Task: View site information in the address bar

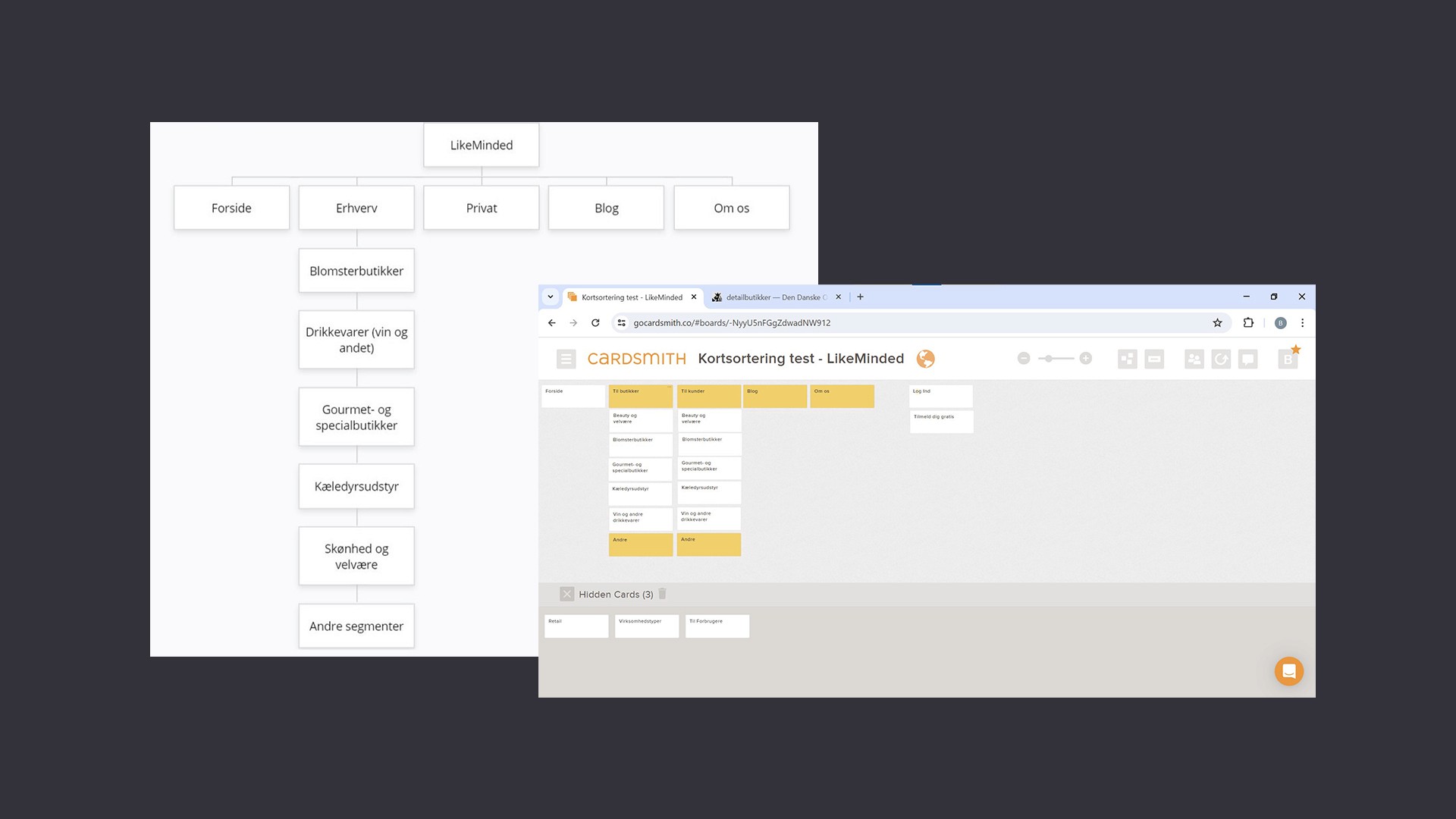Action: pyautogui.click(x=621, y=323)
